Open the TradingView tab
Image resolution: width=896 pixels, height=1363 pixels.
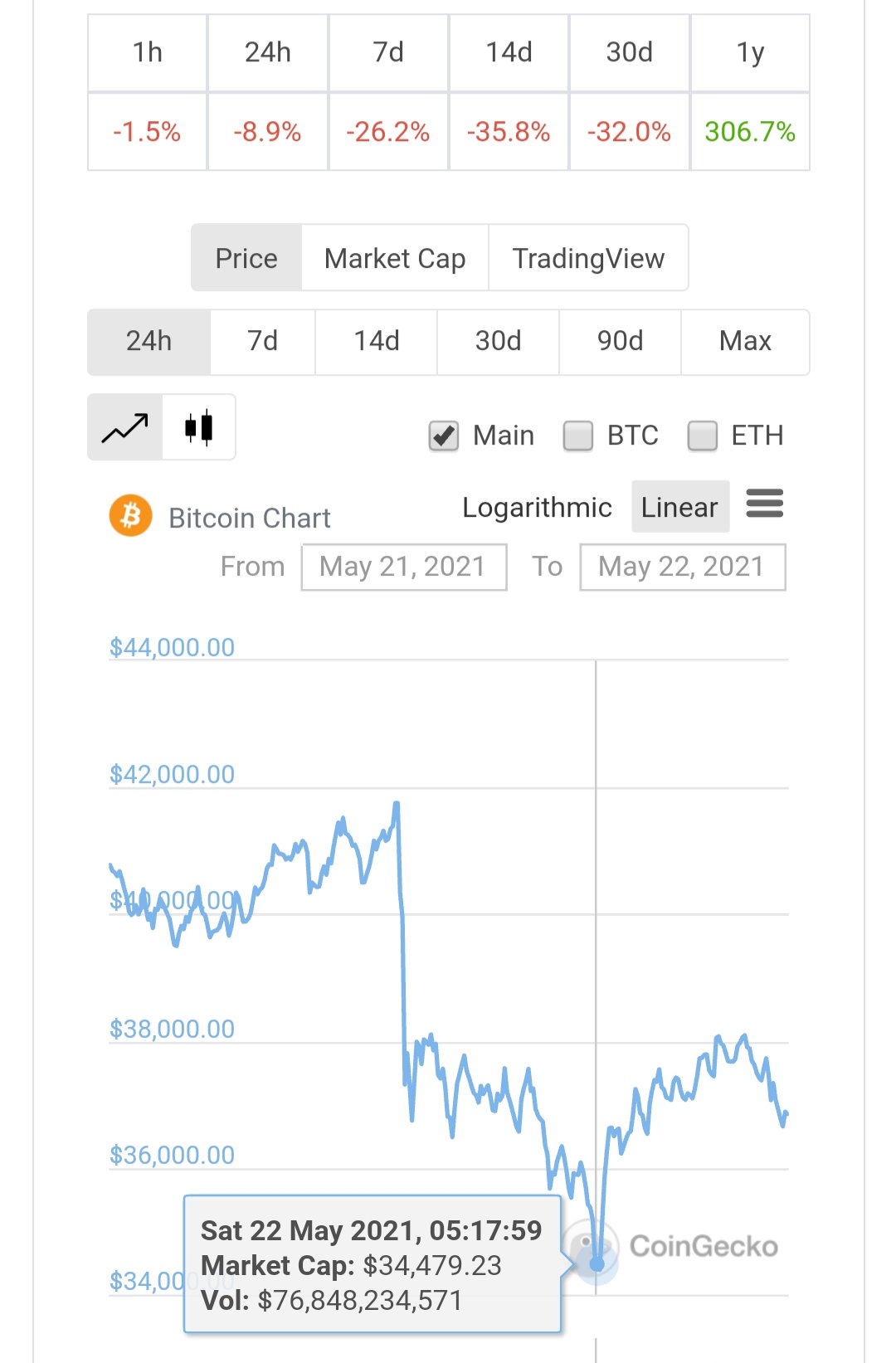[x=588, y=258]
